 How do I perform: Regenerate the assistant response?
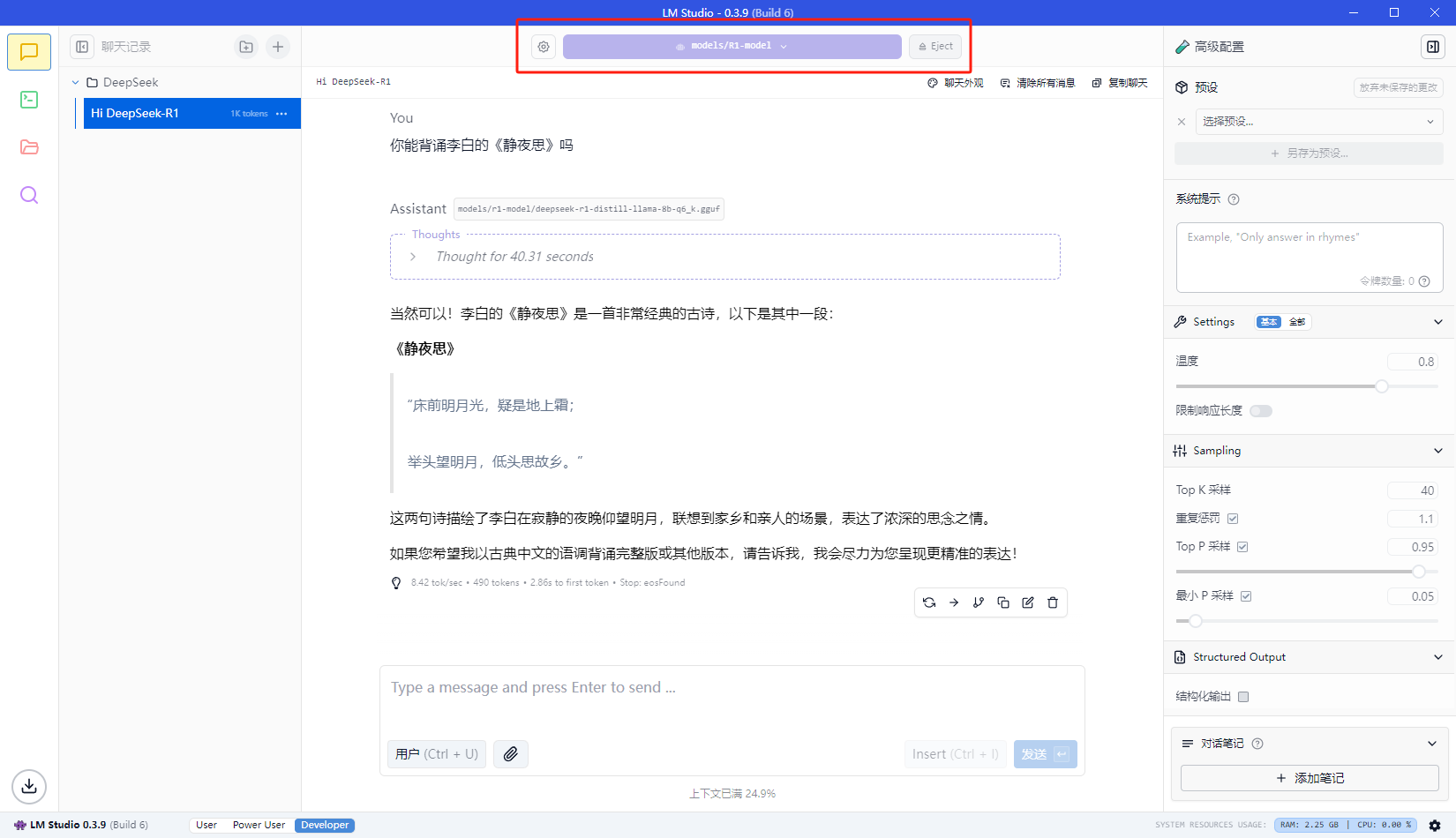(929, 602)
